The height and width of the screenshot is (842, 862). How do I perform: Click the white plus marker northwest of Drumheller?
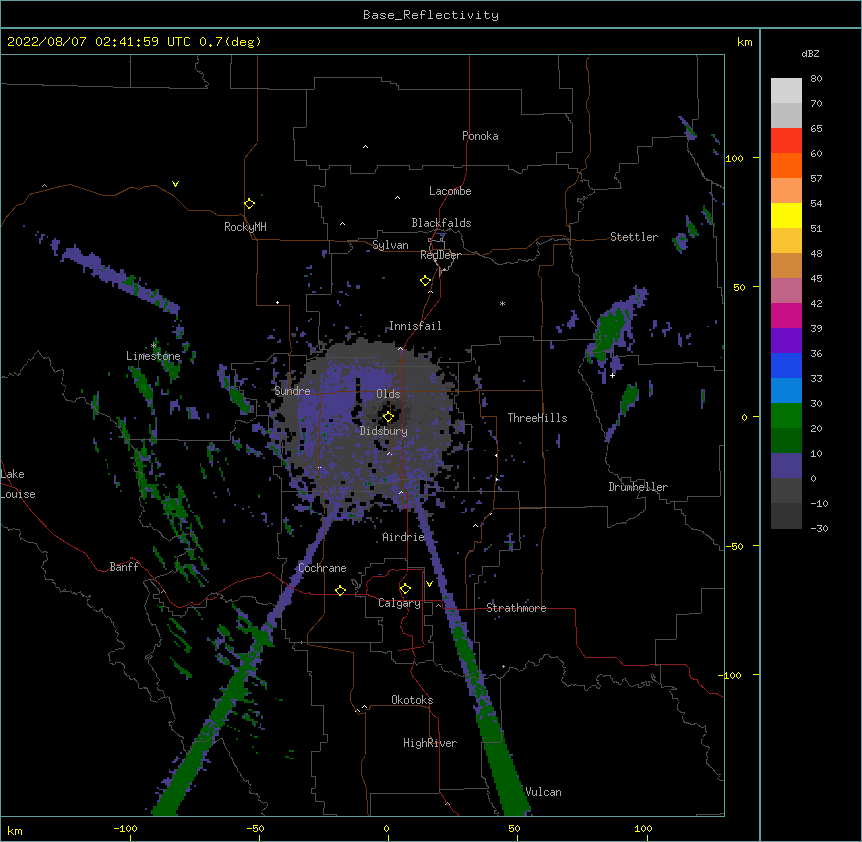coord(612,375)
